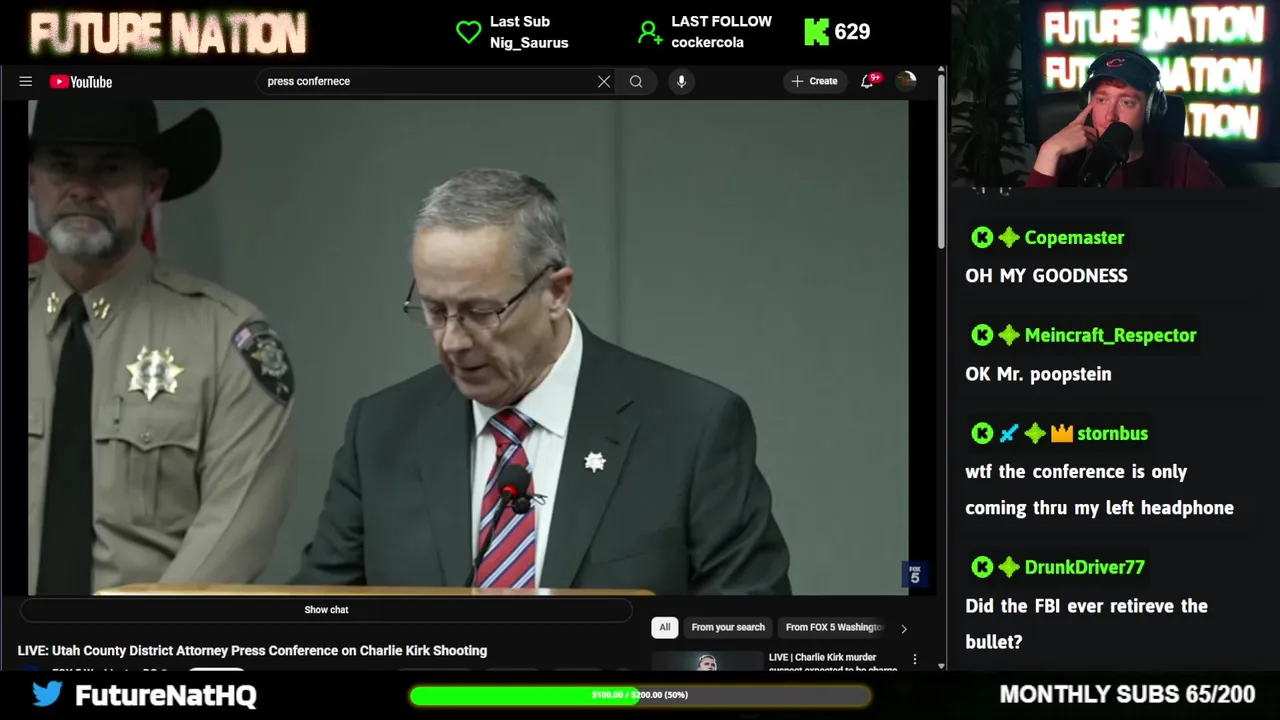Open the Create upload button
The height and width of the screenshot is (720, 1280).
[814, 81]
